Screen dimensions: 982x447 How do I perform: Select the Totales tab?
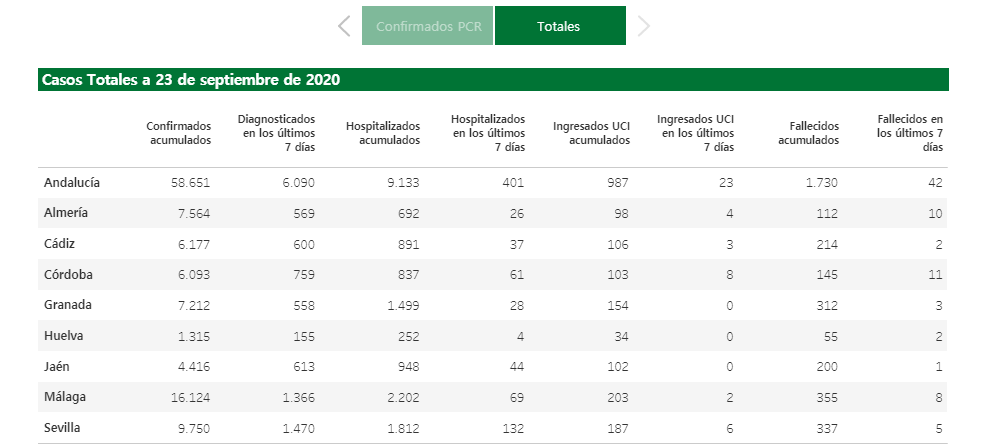tap(559, 26)
